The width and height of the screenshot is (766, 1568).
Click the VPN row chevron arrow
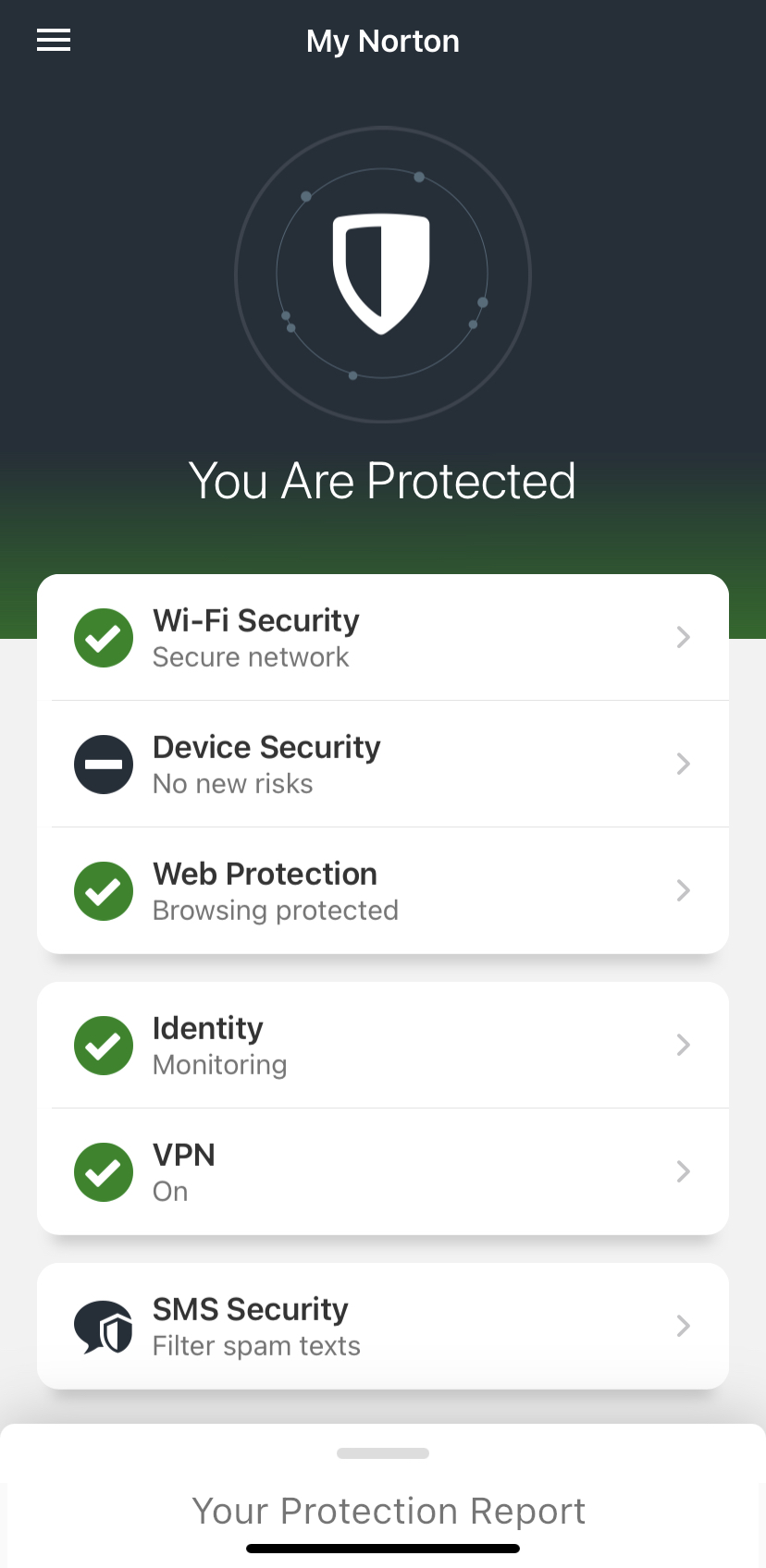683,1171
